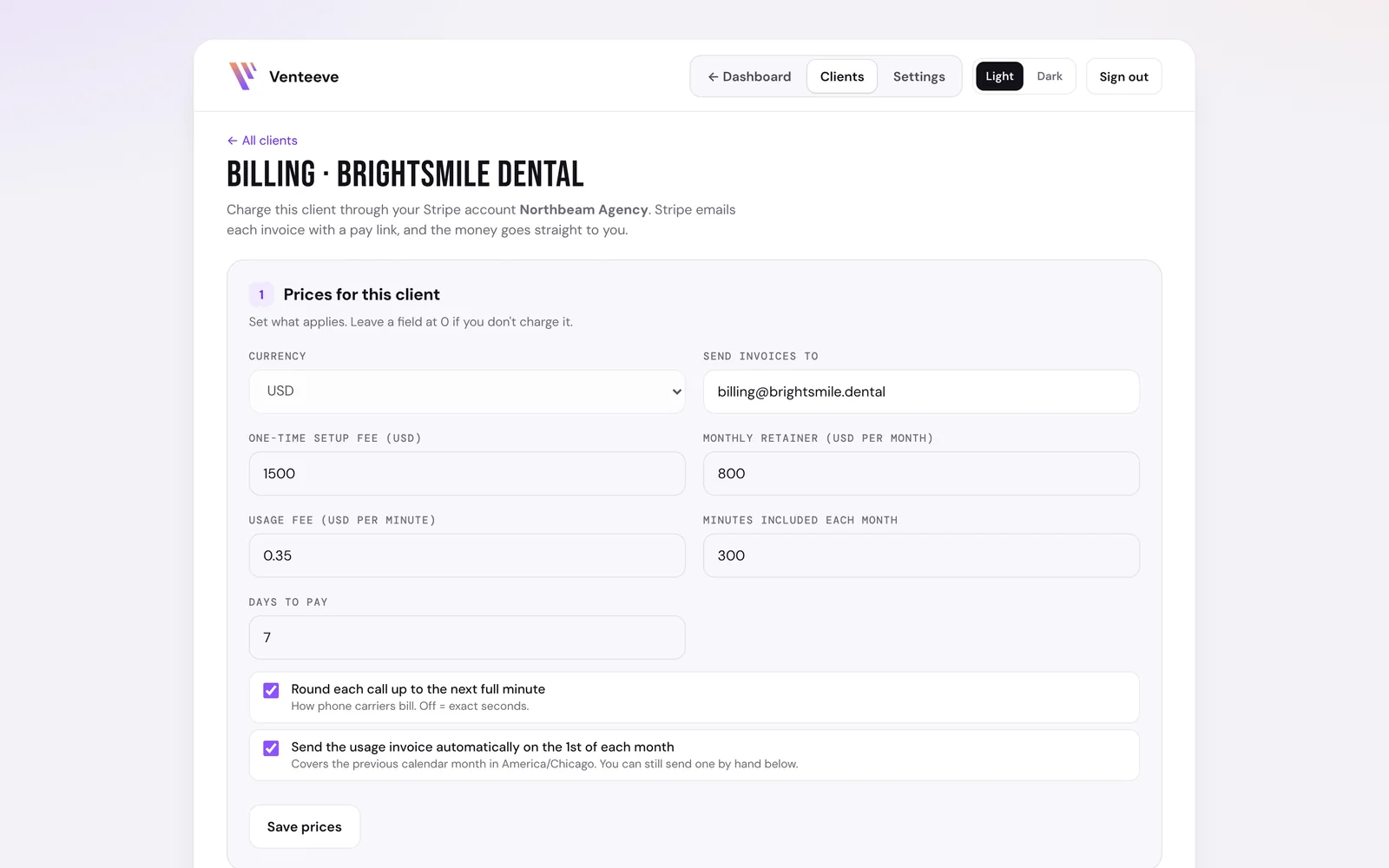Switch to Light theme
The width and height of the screenshot is (1389, 868).
999,76
